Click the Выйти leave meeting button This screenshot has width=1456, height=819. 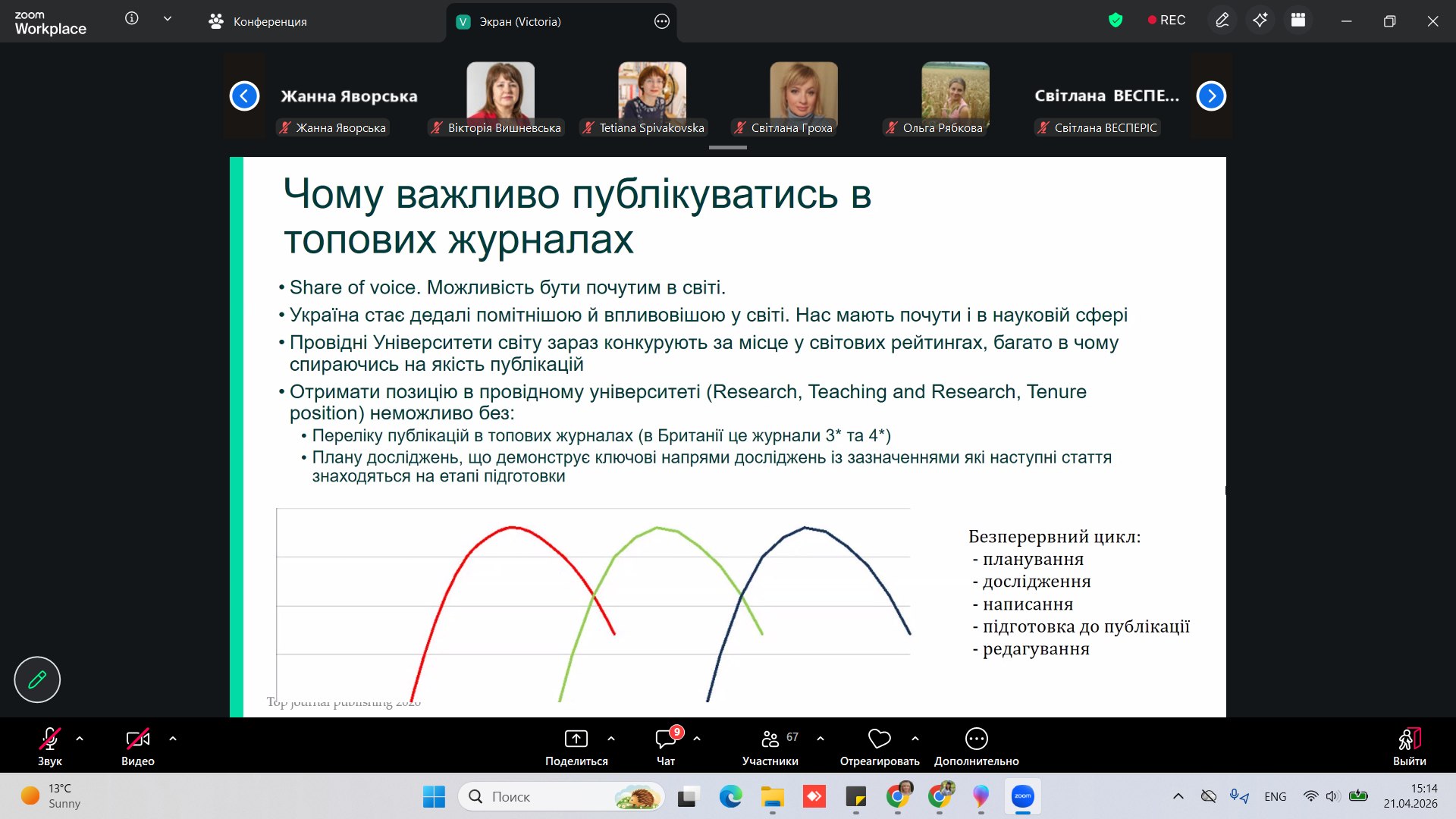point(1409,739)
